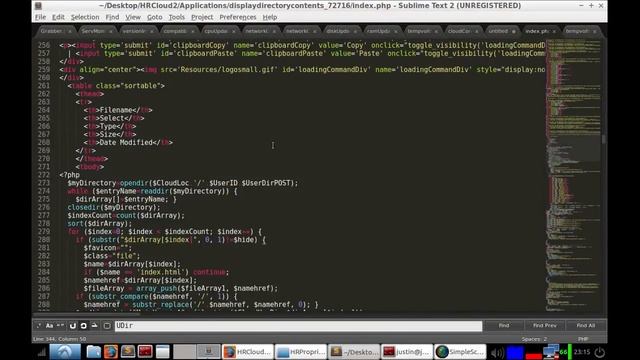Click the power button tray icon
The width and height of the screenshot is (640, 360).
[599, 352]
